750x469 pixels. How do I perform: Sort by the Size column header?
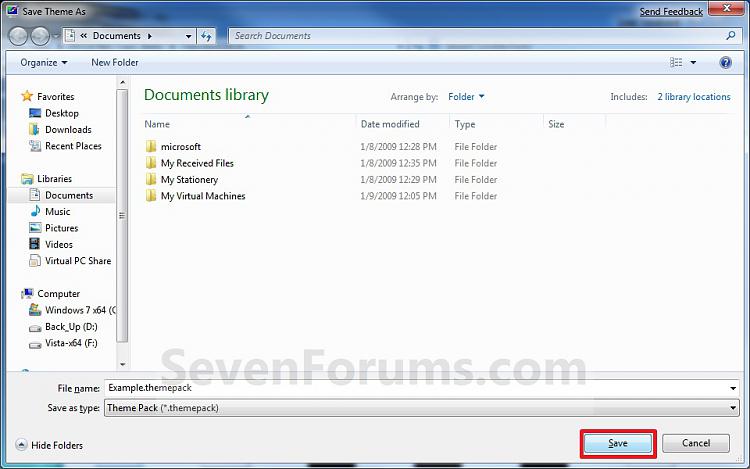(x=556, y=124)
